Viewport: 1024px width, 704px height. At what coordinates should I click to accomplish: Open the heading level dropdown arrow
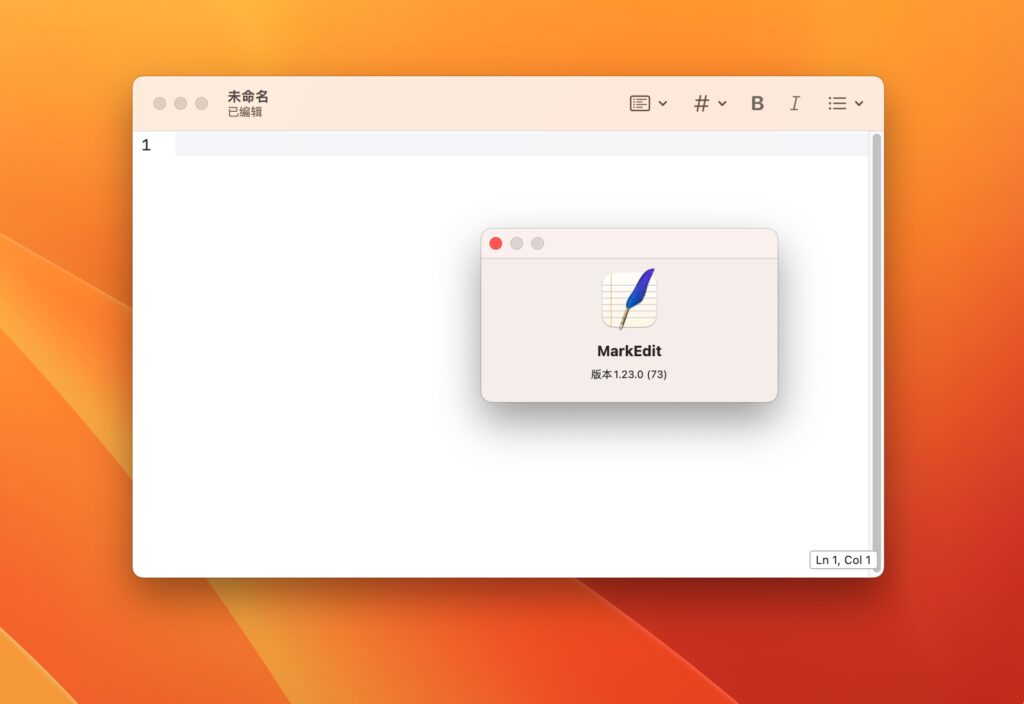[722, 103]
